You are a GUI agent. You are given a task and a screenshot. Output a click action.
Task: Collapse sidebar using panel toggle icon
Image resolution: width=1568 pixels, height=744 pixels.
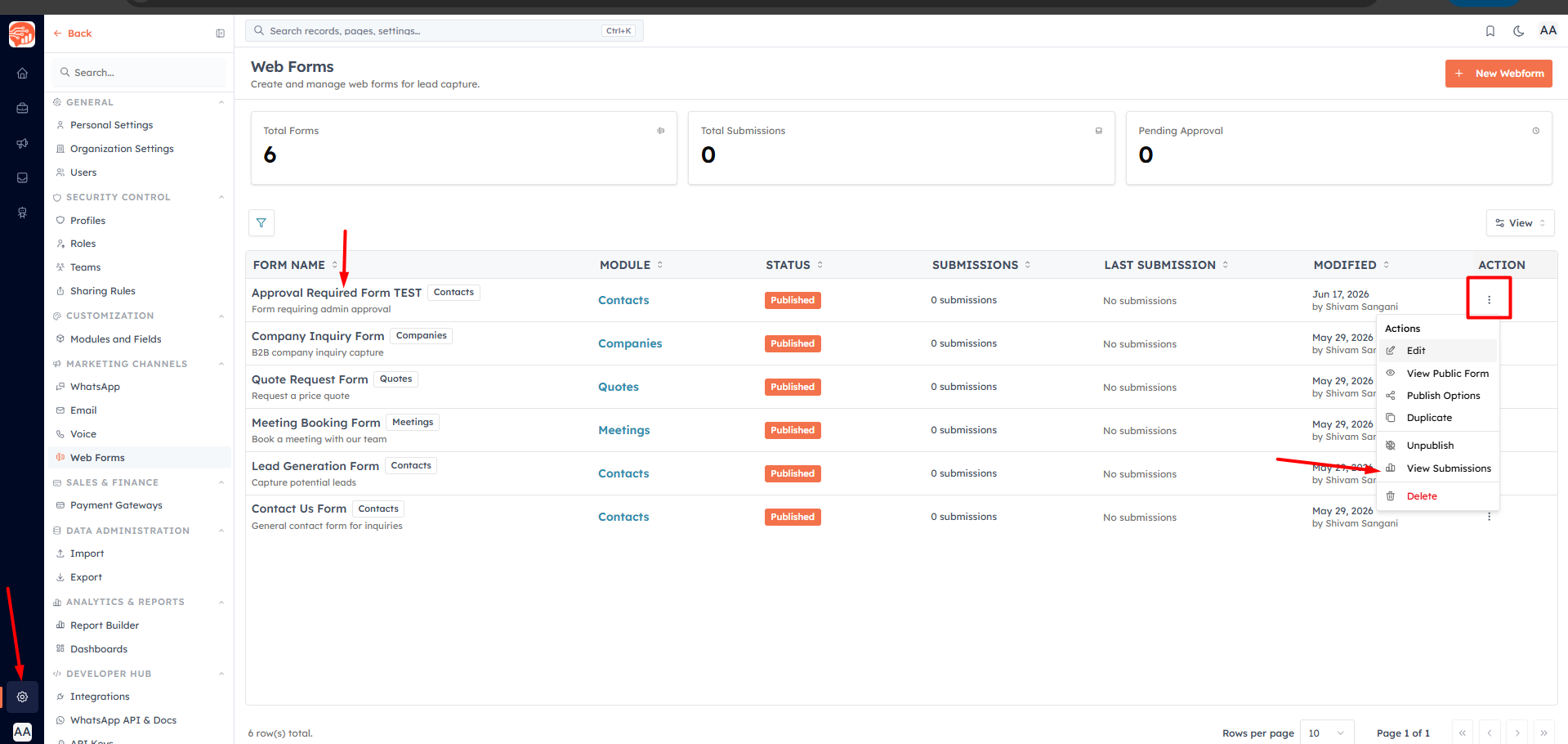[x=220, y=34]
